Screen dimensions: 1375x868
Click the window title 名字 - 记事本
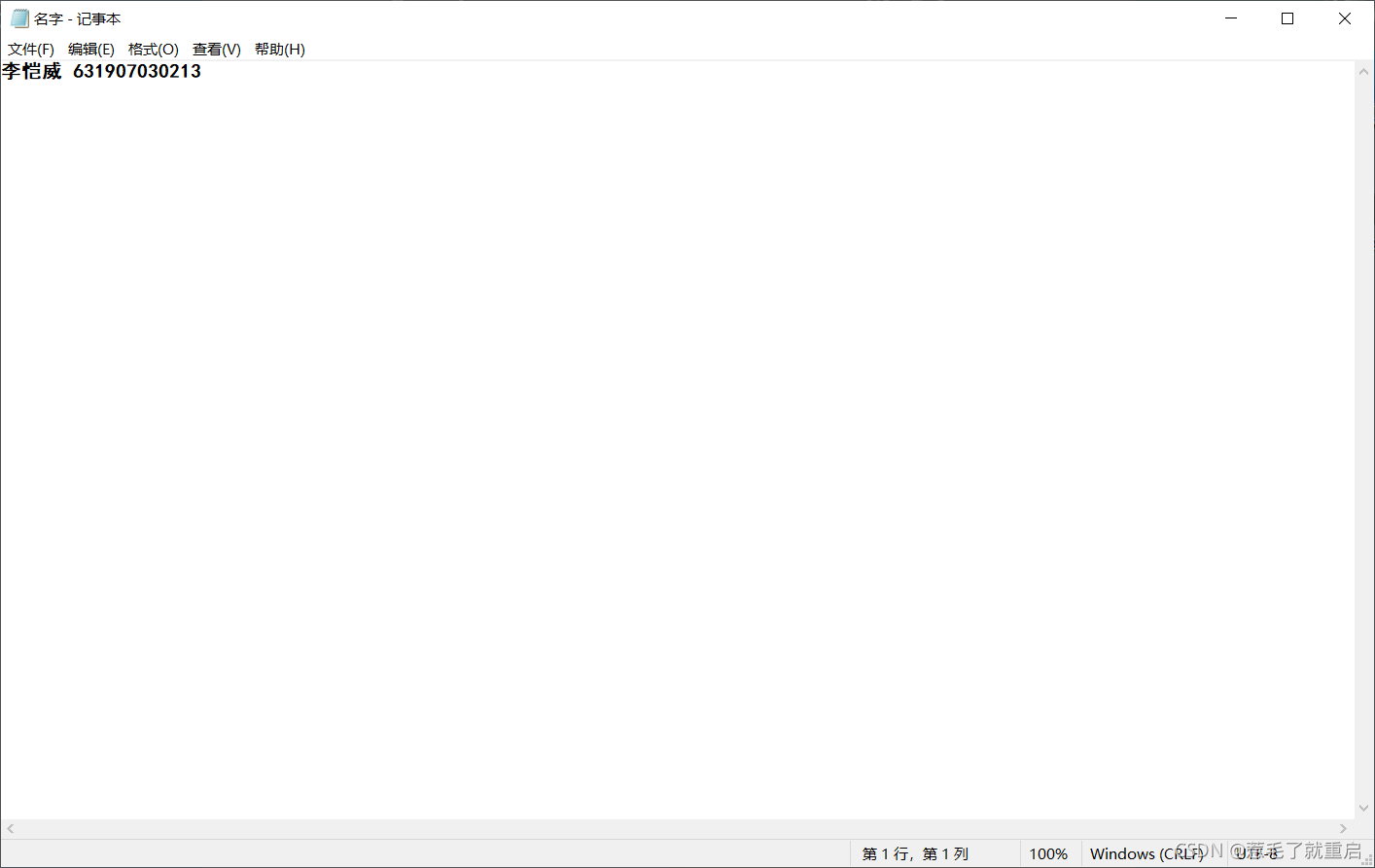coord(78,19)
